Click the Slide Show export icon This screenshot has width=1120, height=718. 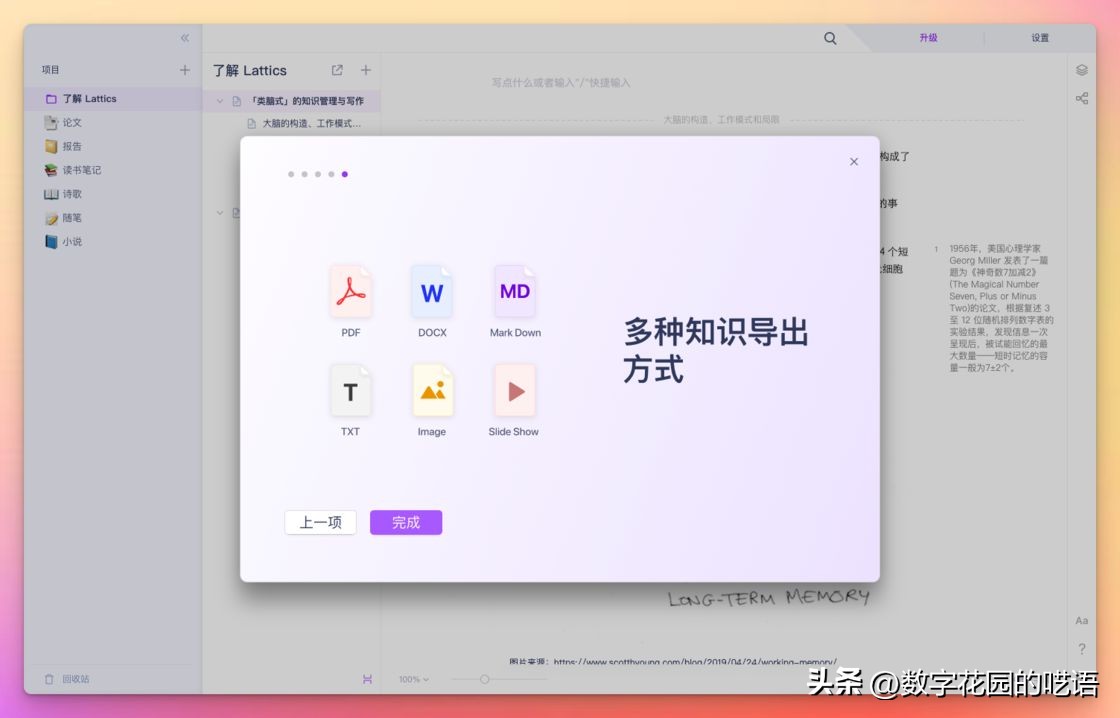click(515, 391)
